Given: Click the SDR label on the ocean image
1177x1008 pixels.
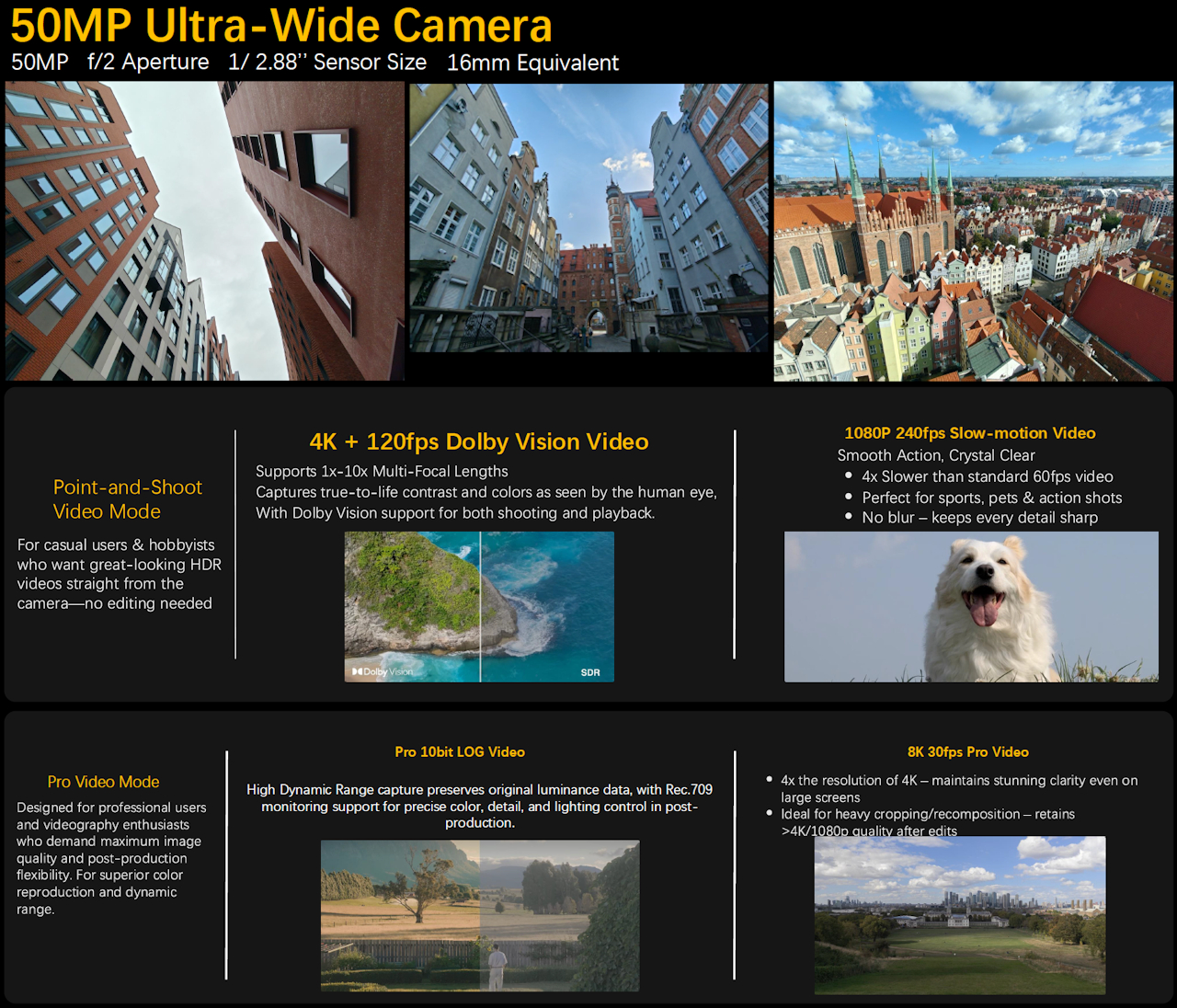Looking at the screenshot, I should (589, 672).
